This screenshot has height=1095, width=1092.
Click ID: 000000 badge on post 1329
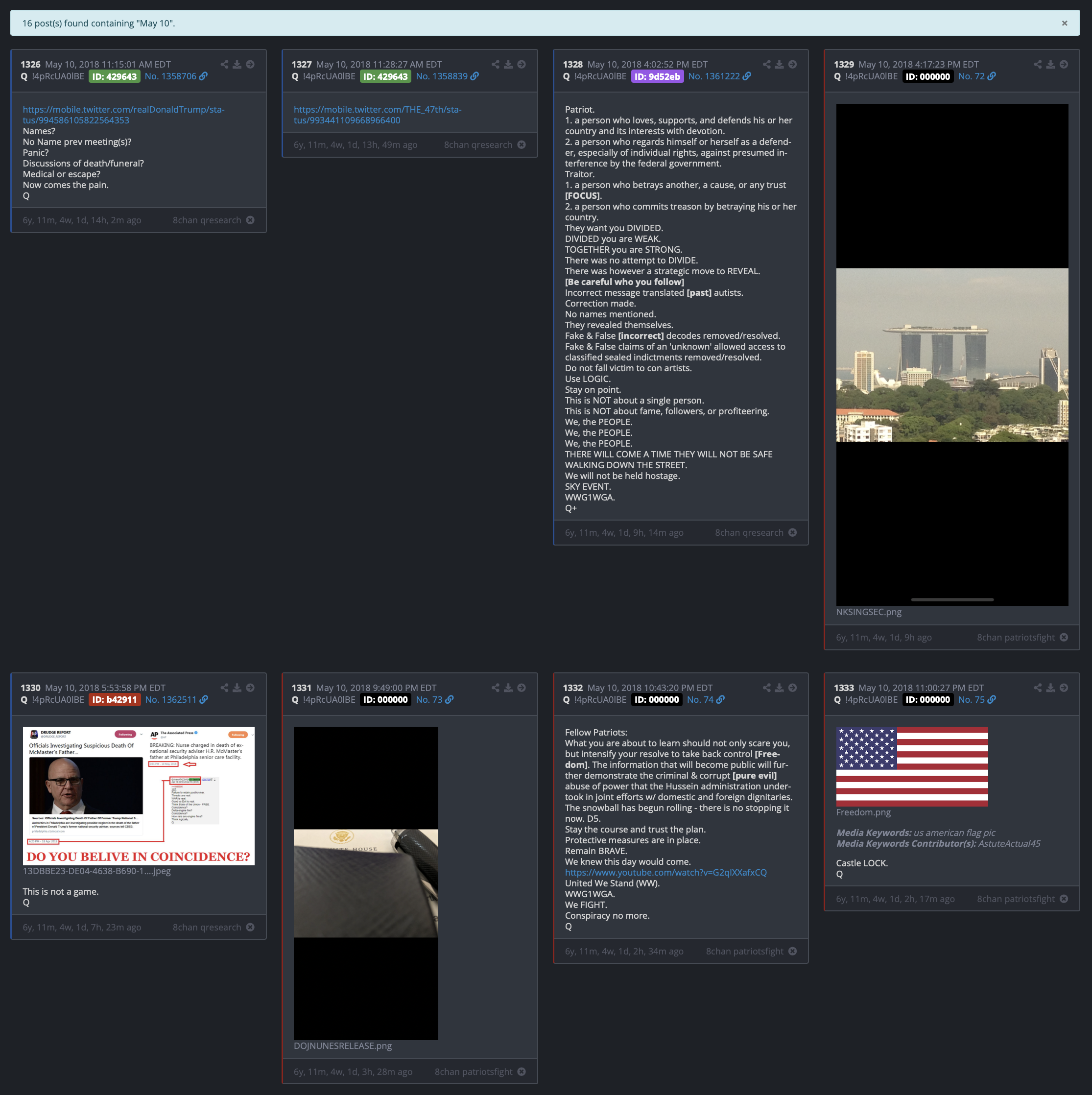tap(927, 76)
